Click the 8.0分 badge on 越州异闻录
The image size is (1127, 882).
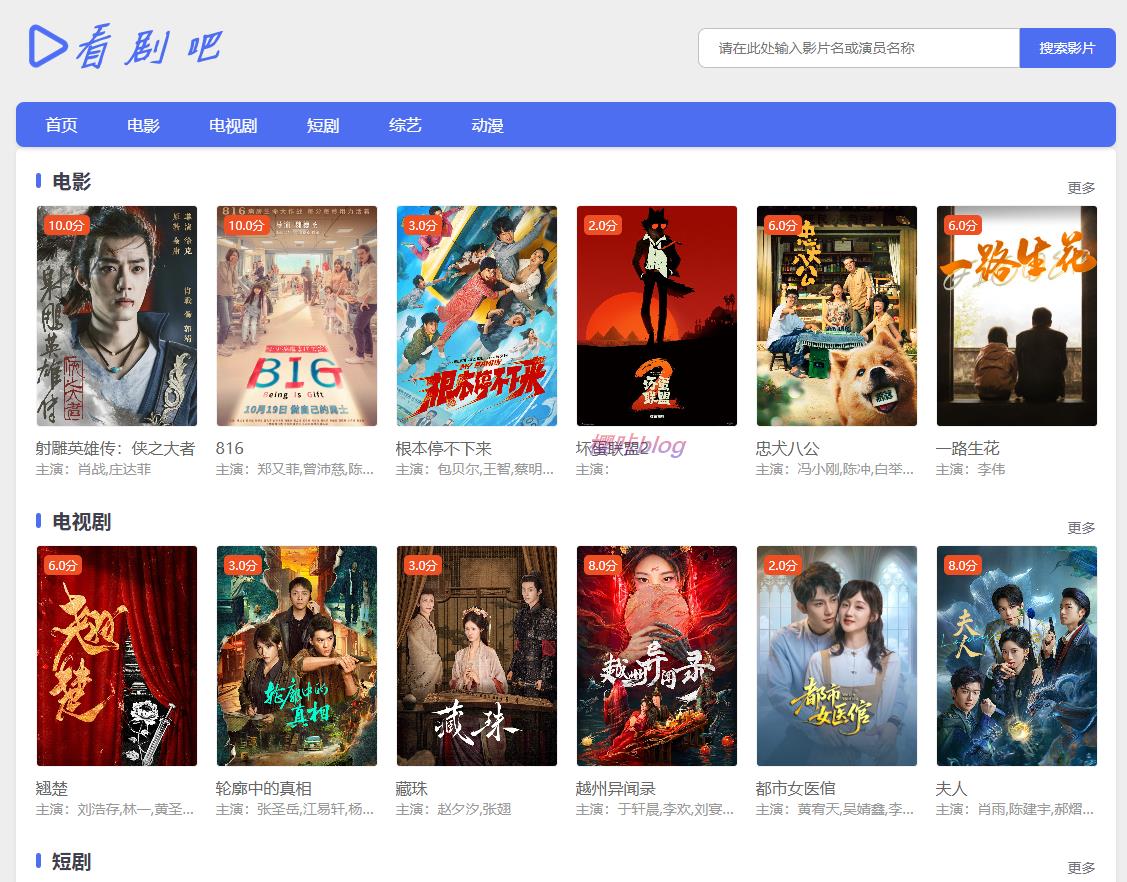click(603, 565)
